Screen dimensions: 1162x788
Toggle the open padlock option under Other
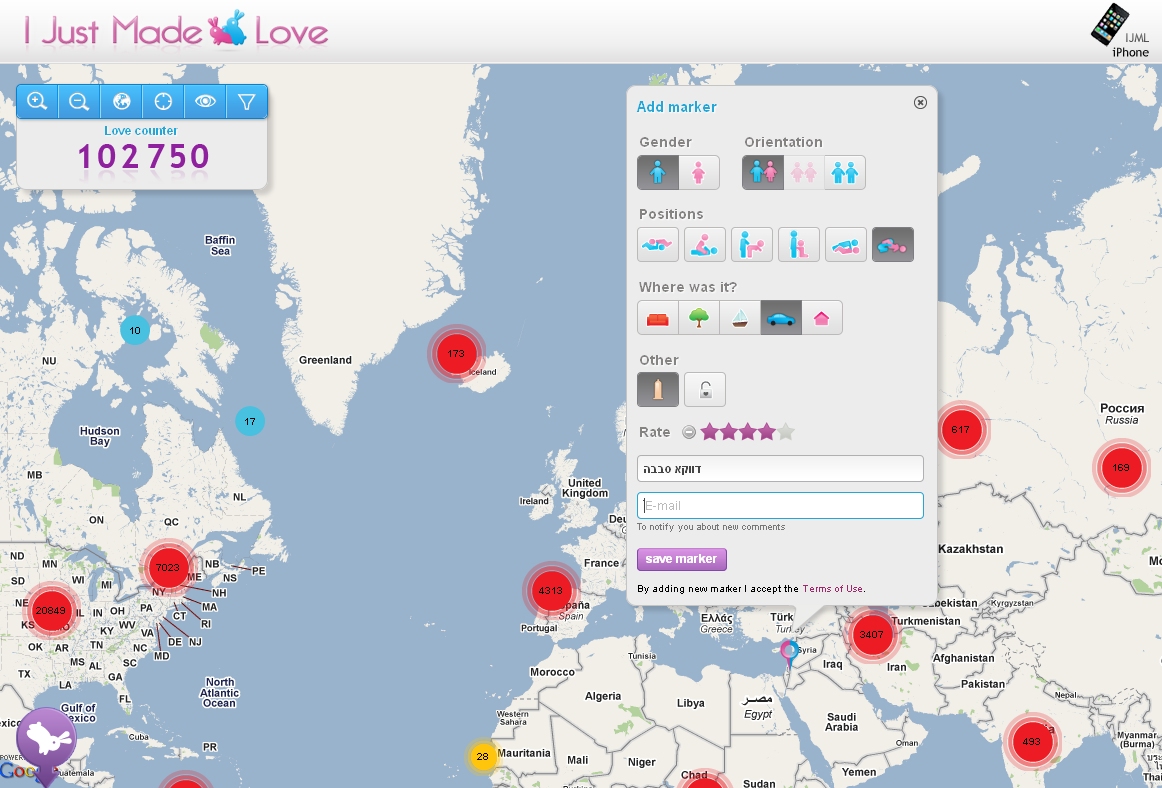click(x=705, y=390)
